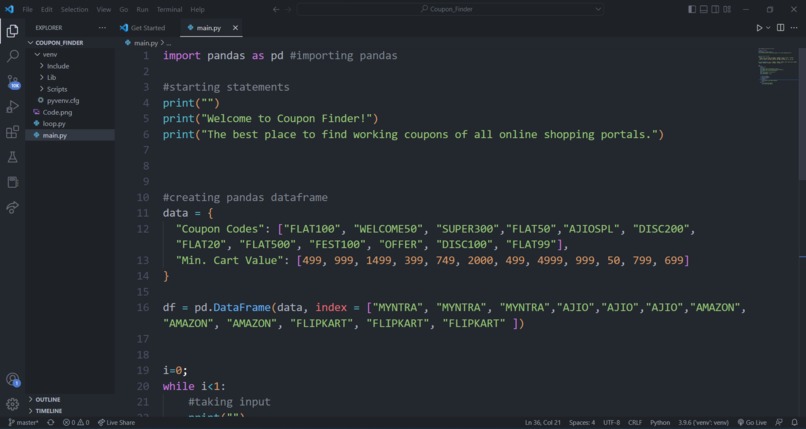Click the feedback icon in status bar
Image resolution: width=806 pixels, height=429 pixels.
(x=779, y=422)
